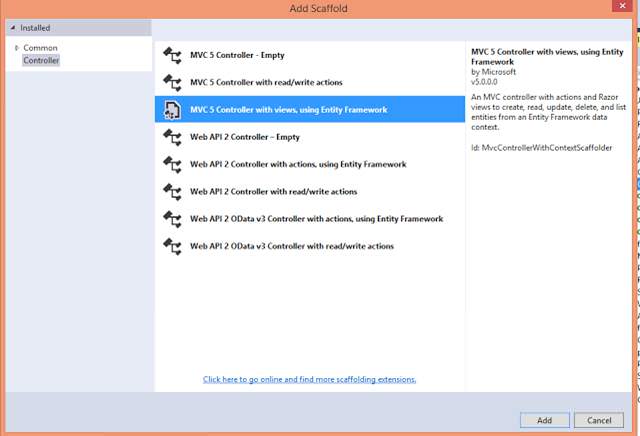The width and height of the screenshot is (640, 436).
Task: Click the 'by Microsoft' text in details pane
Action: point(493,72)
